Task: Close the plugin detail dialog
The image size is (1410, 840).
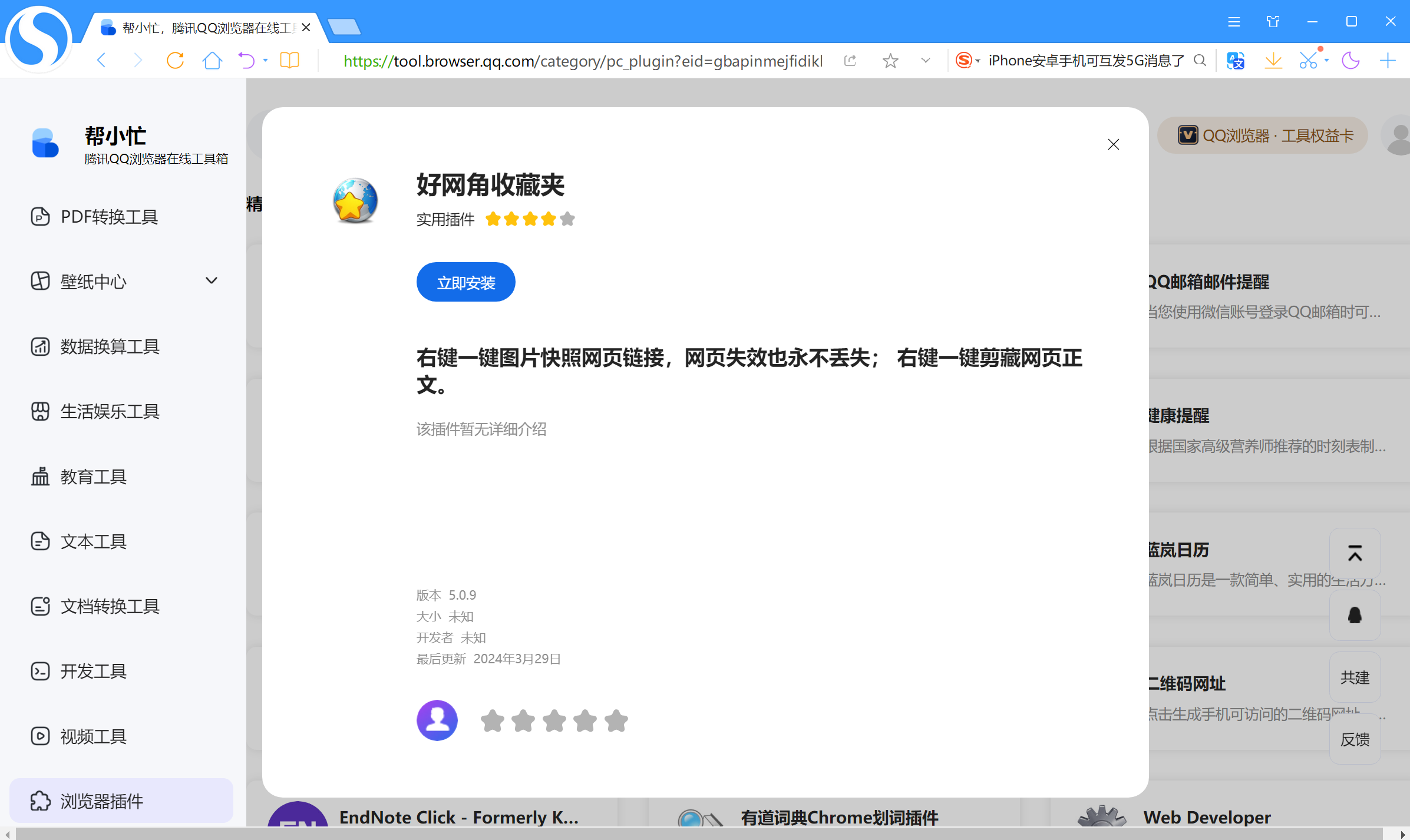Action: [x=1113, y=144]
